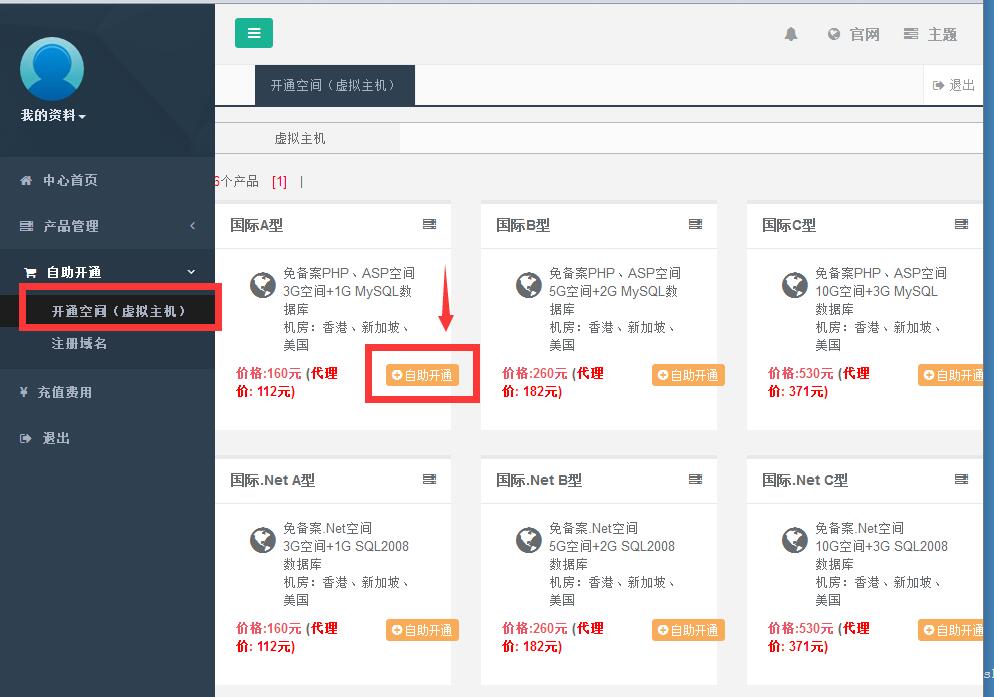Click server icon beside 产品管理
This screenshot has height=697, width=994.
point(26,226)
